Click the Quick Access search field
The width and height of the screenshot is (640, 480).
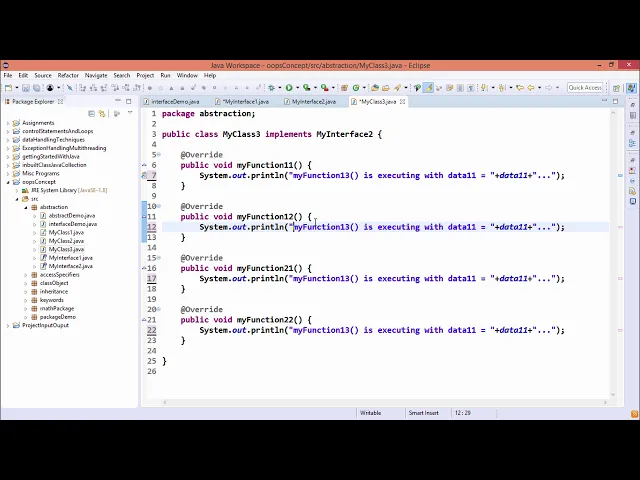pyautogui.click(x=585, y=88)
